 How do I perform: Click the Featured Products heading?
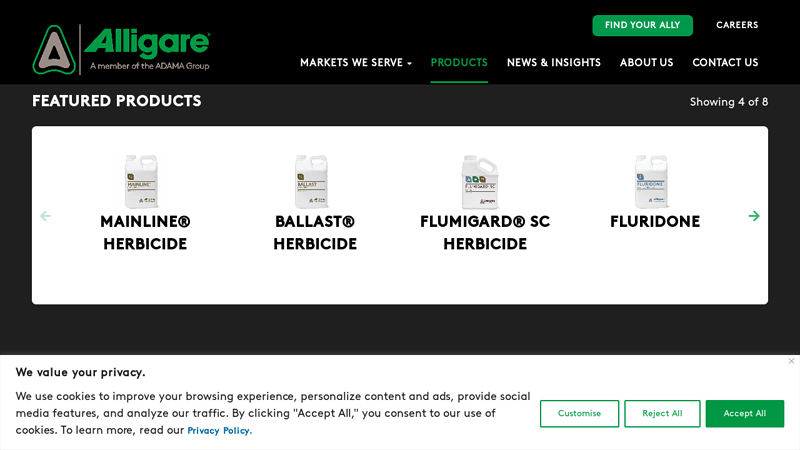[117, 101]
